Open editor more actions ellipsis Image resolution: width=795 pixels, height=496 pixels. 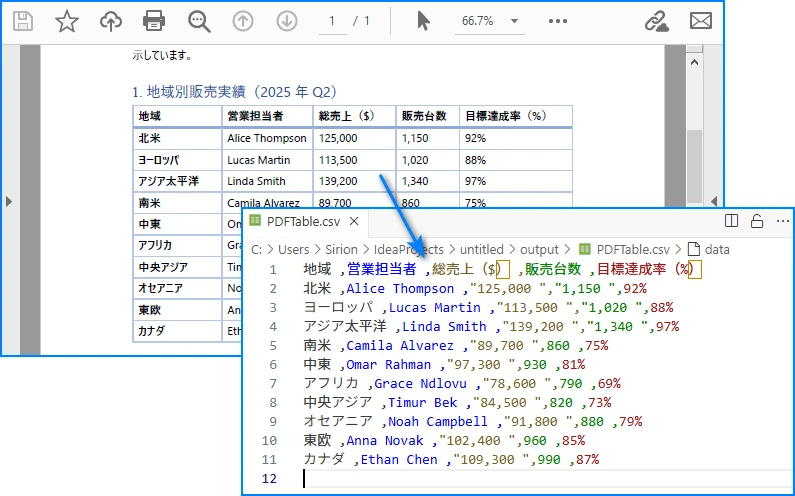click(782, 221)
